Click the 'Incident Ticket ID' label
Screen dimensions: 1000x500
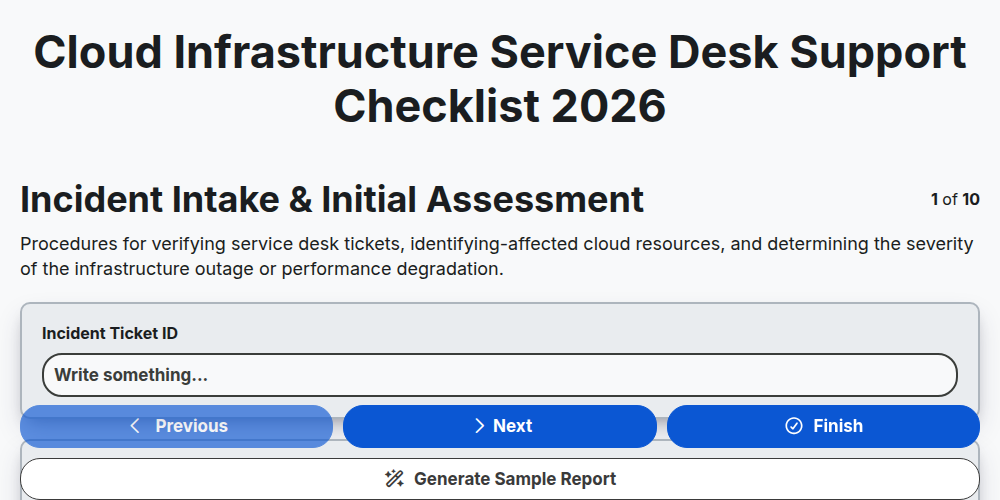pos(110,334)
